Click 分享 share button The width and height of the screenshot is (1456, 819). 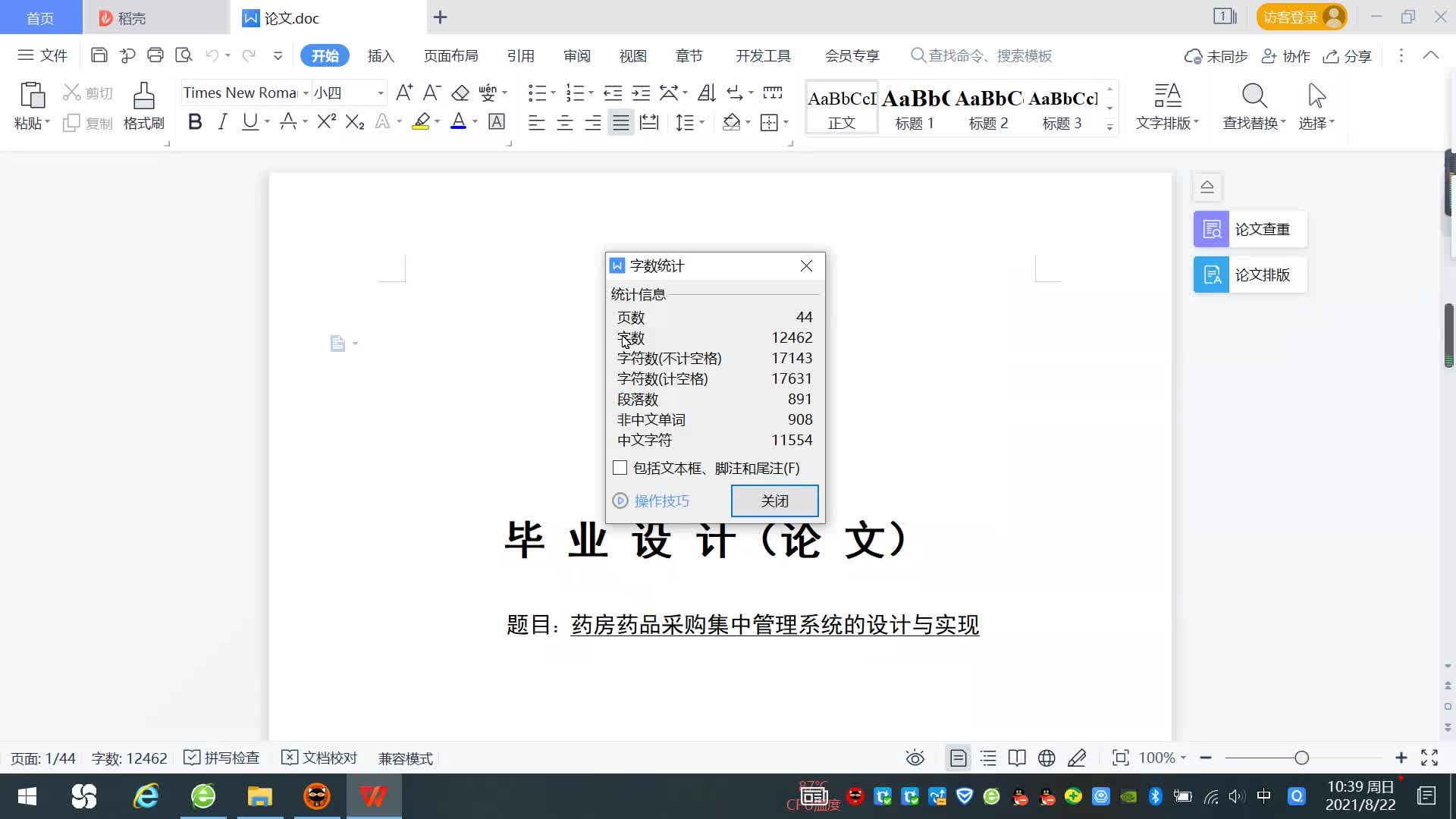click(1348, 56)
